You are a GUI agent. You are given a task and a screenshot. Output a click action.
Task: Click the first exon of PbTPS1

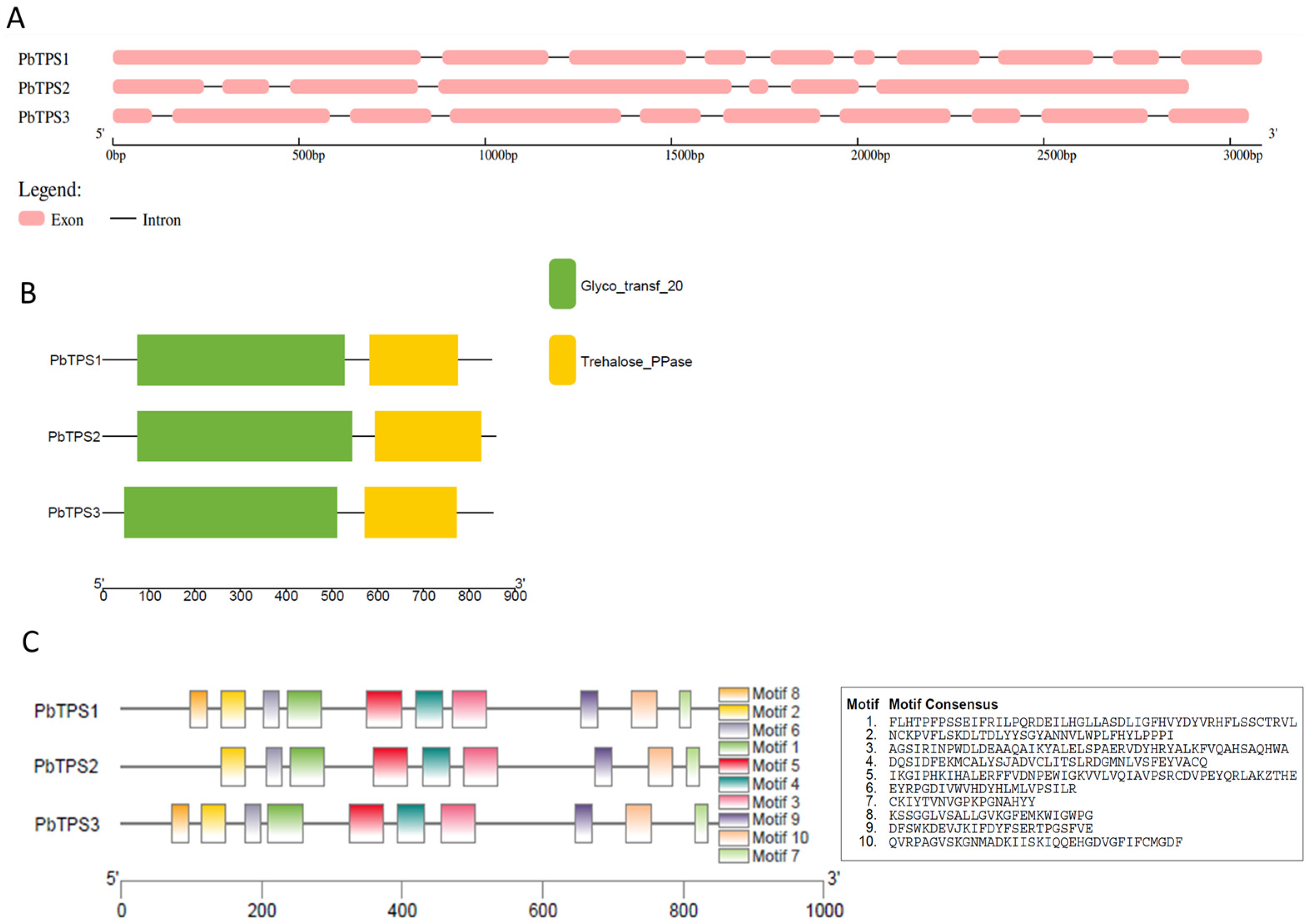tap(266, 57)
